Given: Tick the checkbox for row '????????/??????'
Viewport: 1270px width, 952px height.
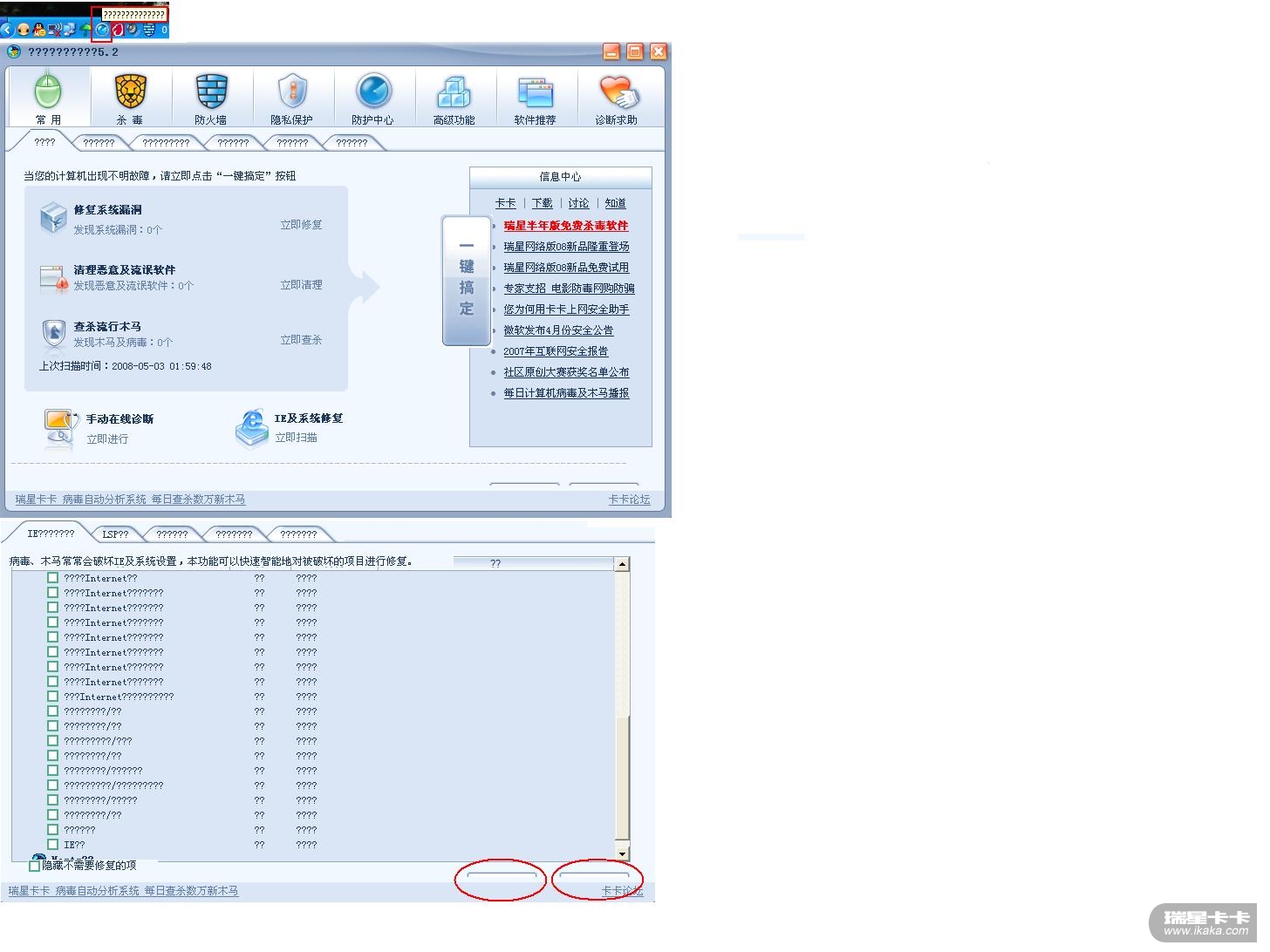Looking at the screenshot, I should point(52,771).
